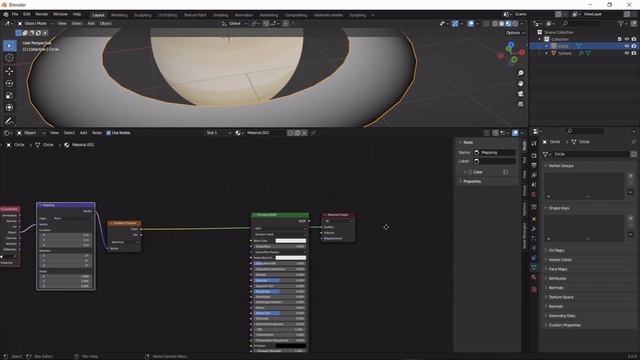Open the node editor Add menu
The image size is (640, 360).
pos(83,133)
